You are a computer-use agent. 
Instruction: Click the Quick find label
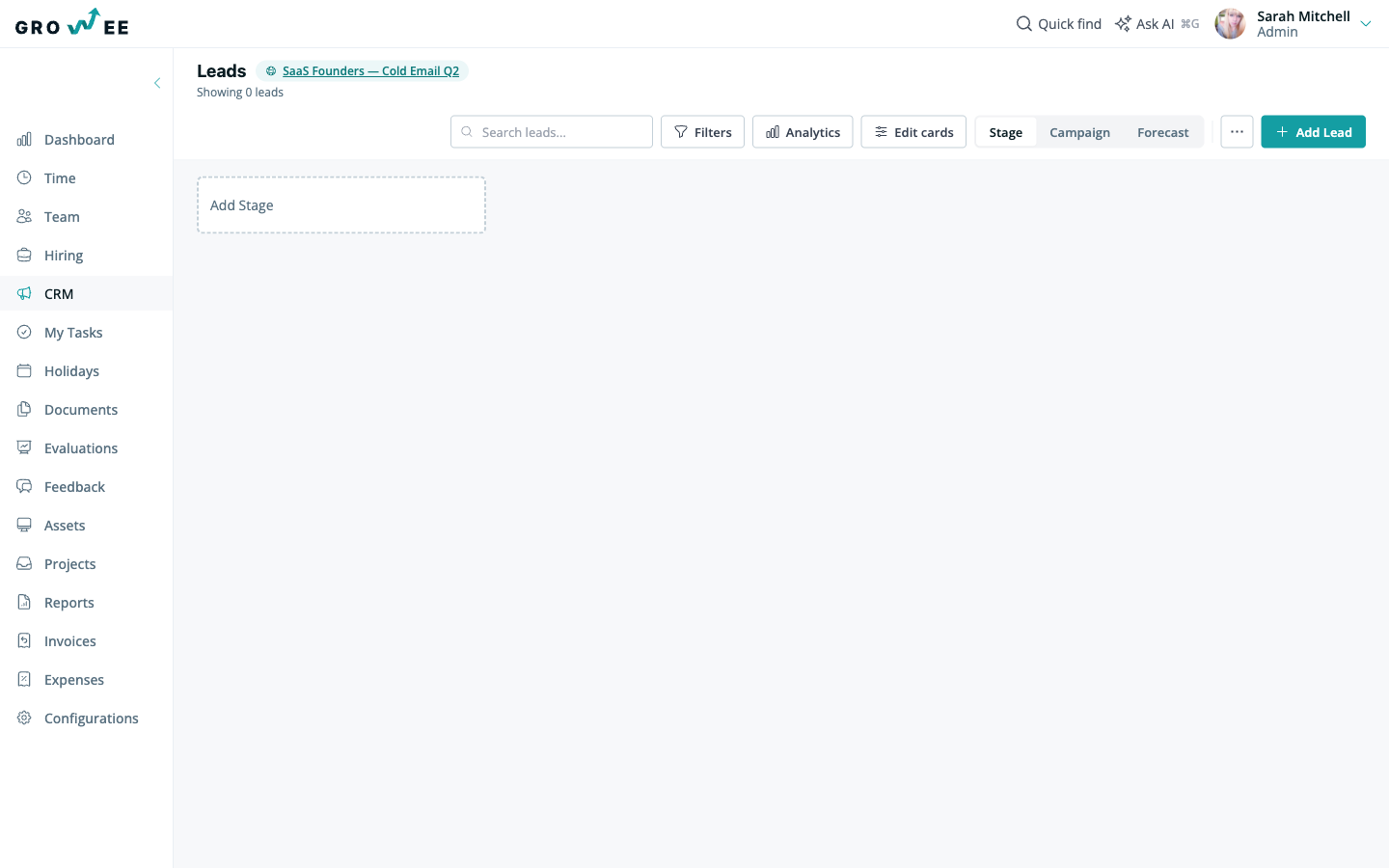coord(1070,24)
